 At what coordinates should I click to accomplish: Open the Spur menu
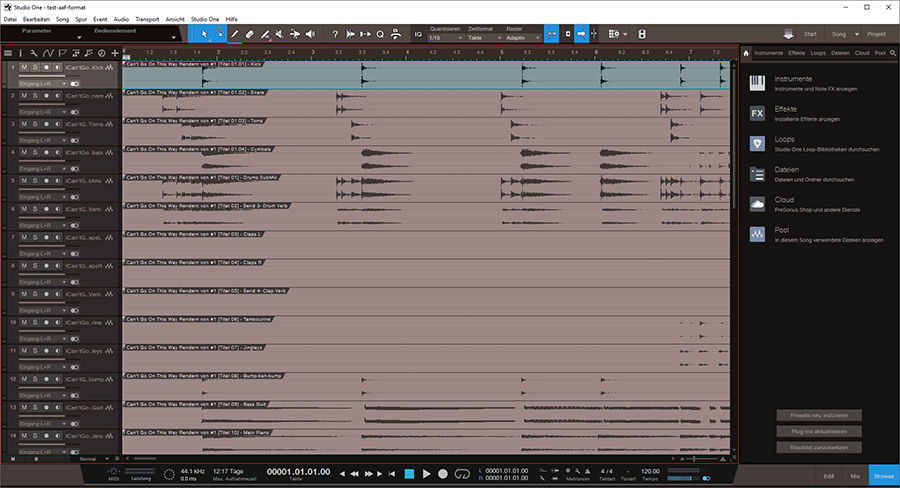81,19
